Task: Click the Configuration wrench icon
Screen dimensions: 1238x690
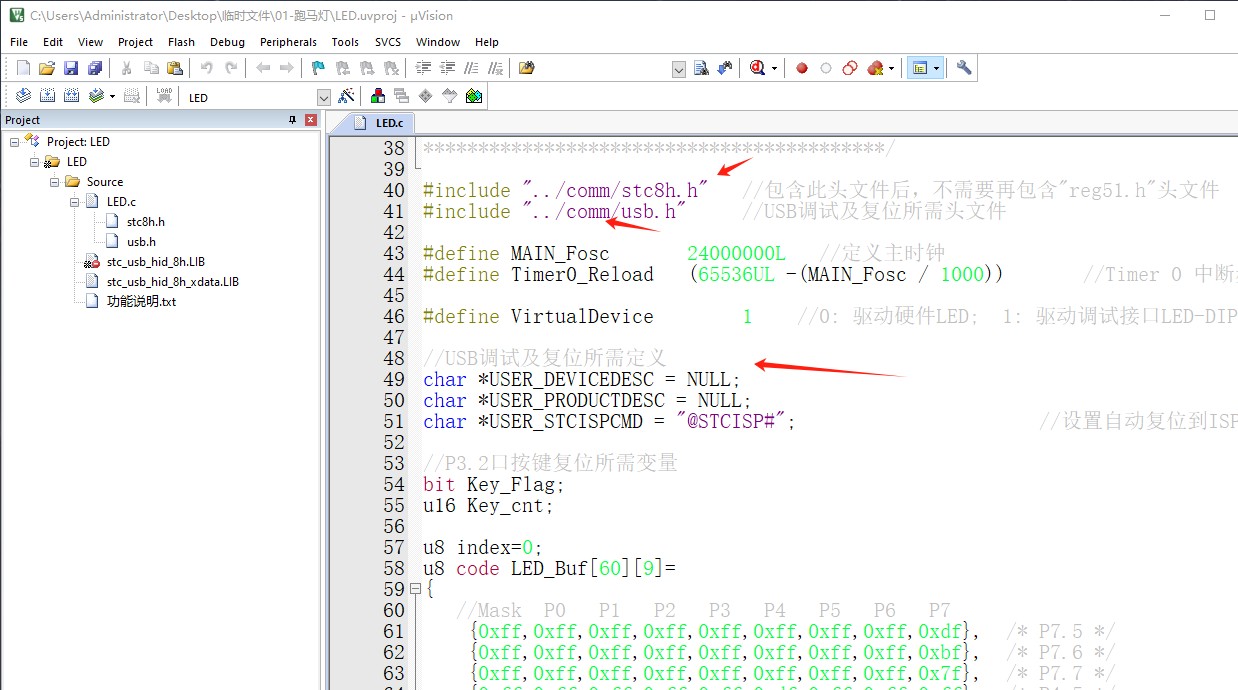Action: point(964,68)
